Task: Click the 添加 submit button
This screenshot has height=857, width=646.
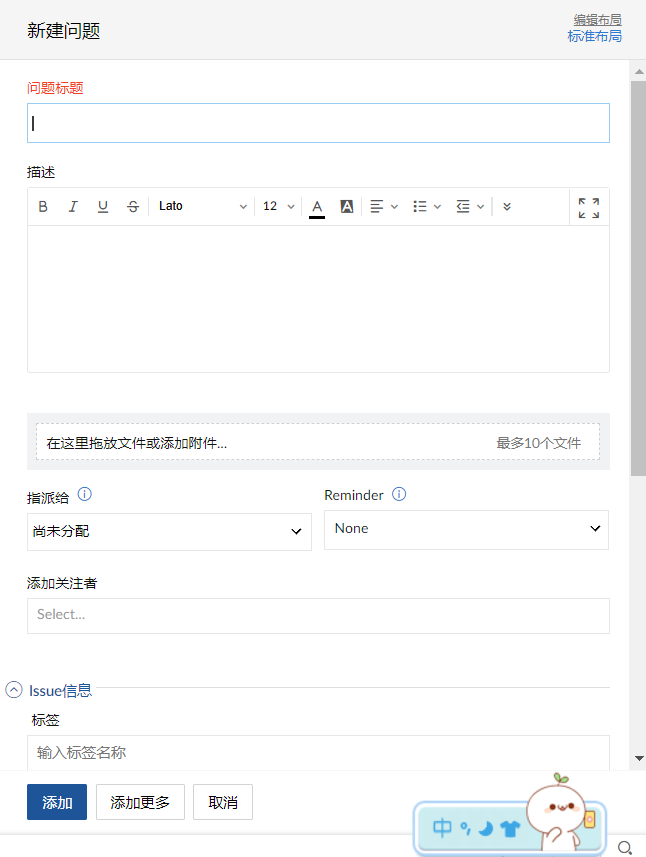Action: (x=57, y=802)
